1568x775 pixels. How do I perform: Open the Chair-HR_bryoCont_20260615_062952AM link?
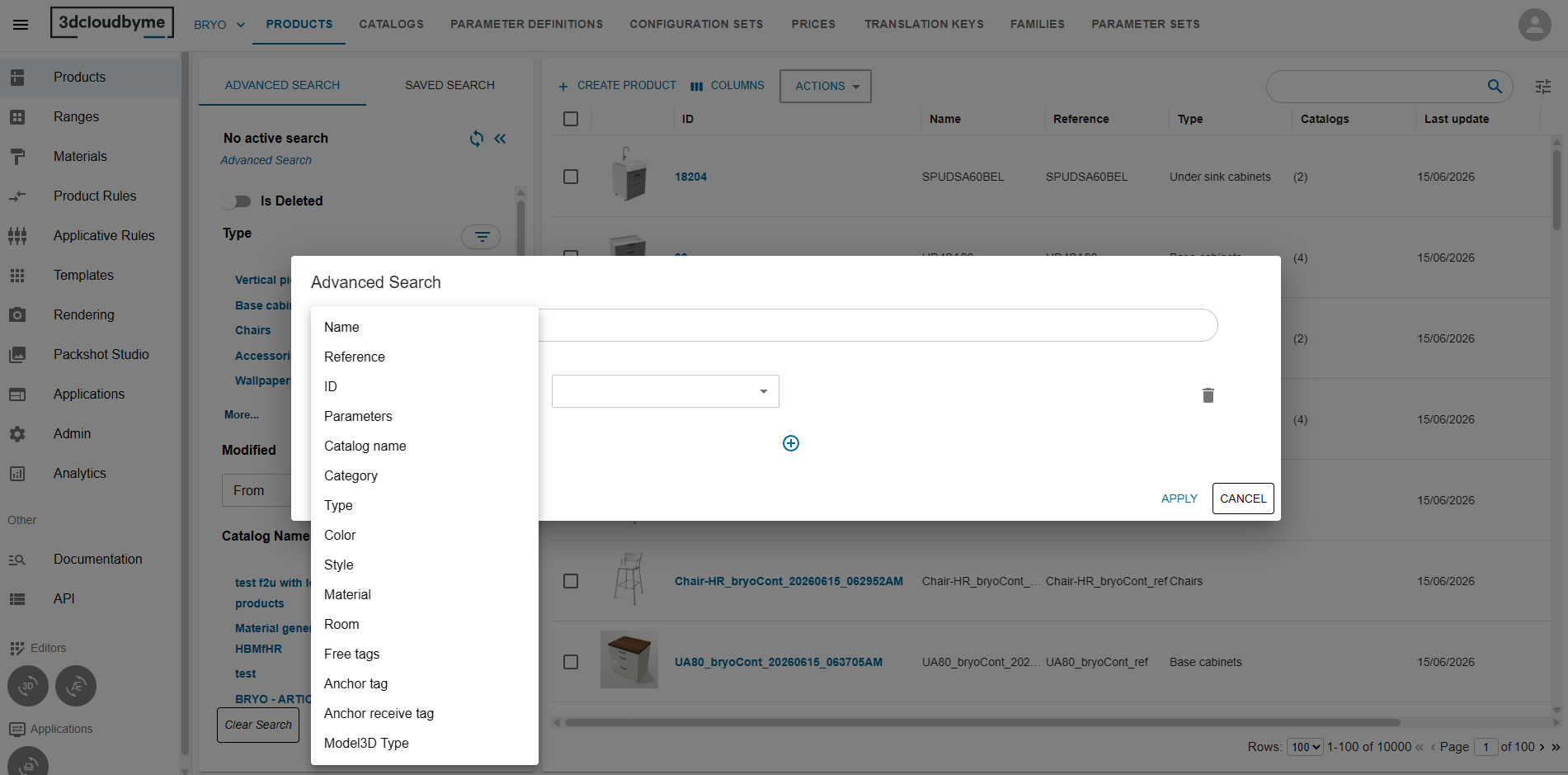tap(789, 582)
